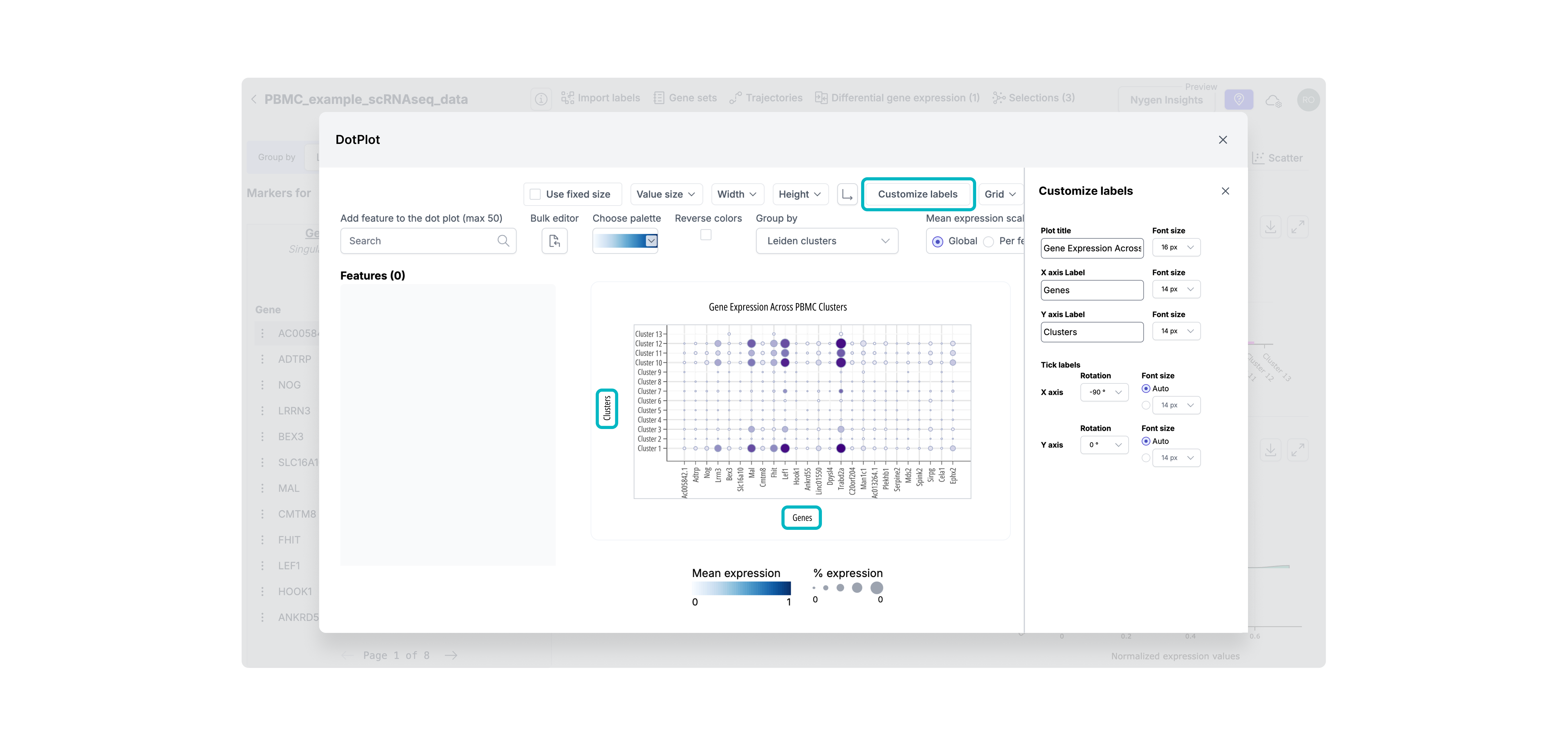
Task: Expand the Value size dropdown
Action: [665, 195]
